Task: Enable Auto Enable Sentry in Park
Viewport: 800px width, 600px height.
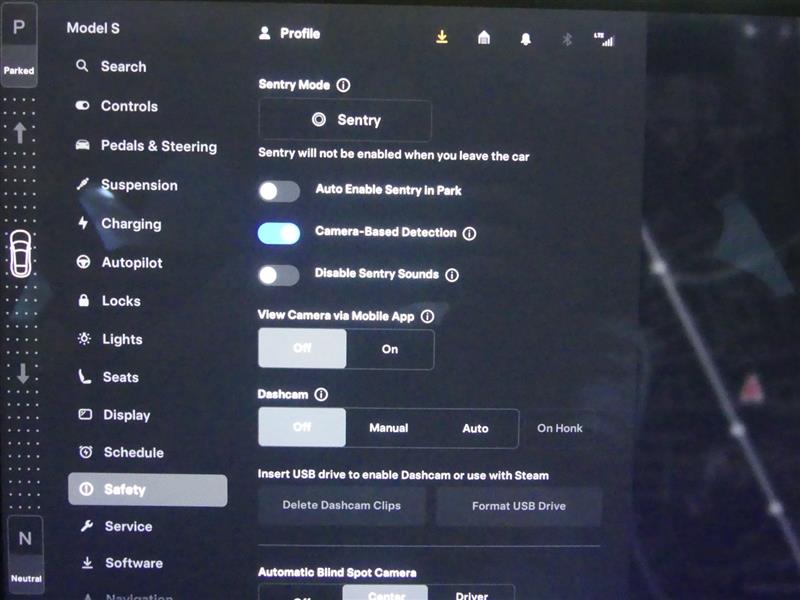Action: click(x=279, y=191)
